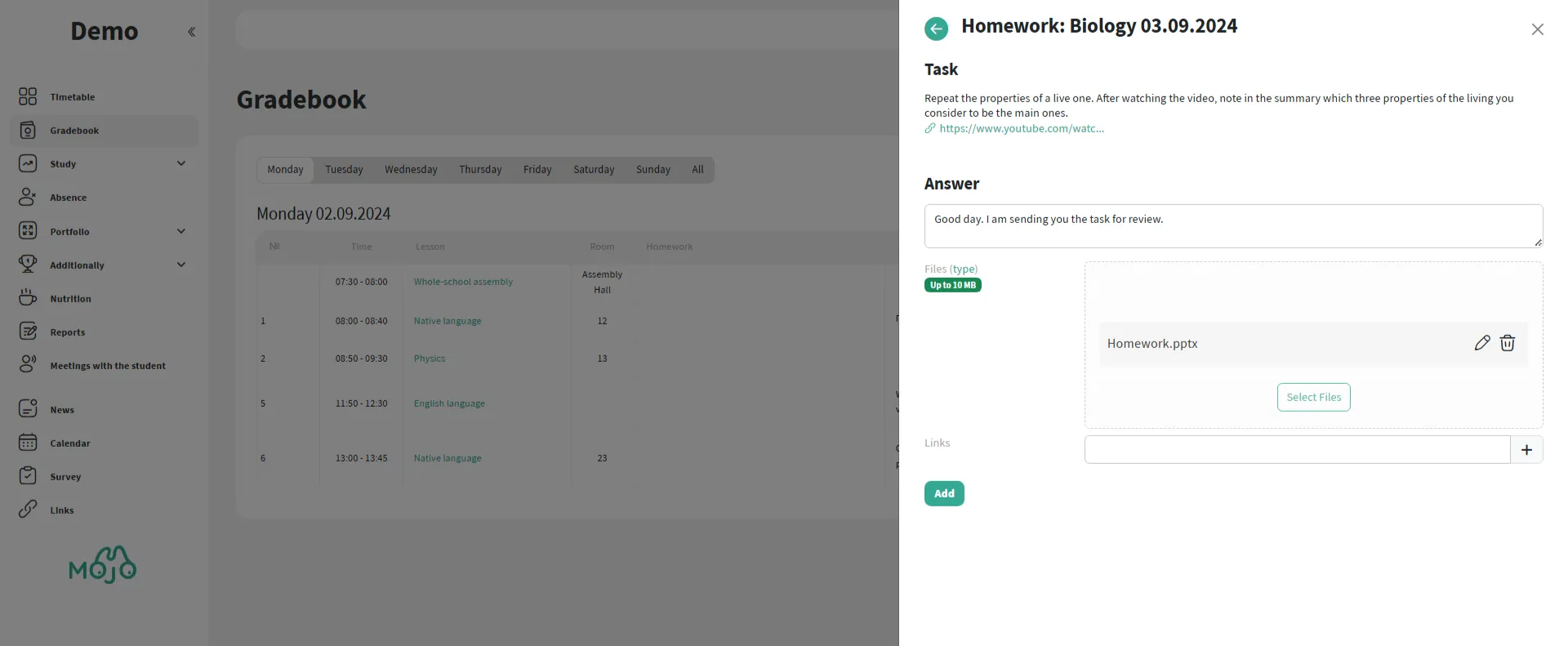
Task: Edit Homework.pptx using the pencil icon
Action: 1481,344
